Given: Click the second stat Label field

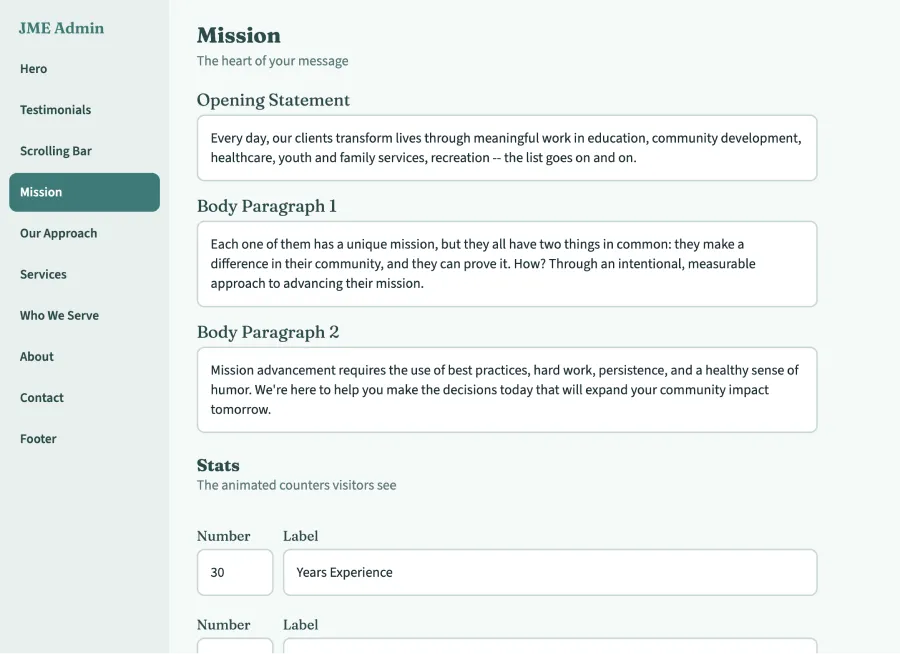Looking at the screenshot, I should pos(550,649).
